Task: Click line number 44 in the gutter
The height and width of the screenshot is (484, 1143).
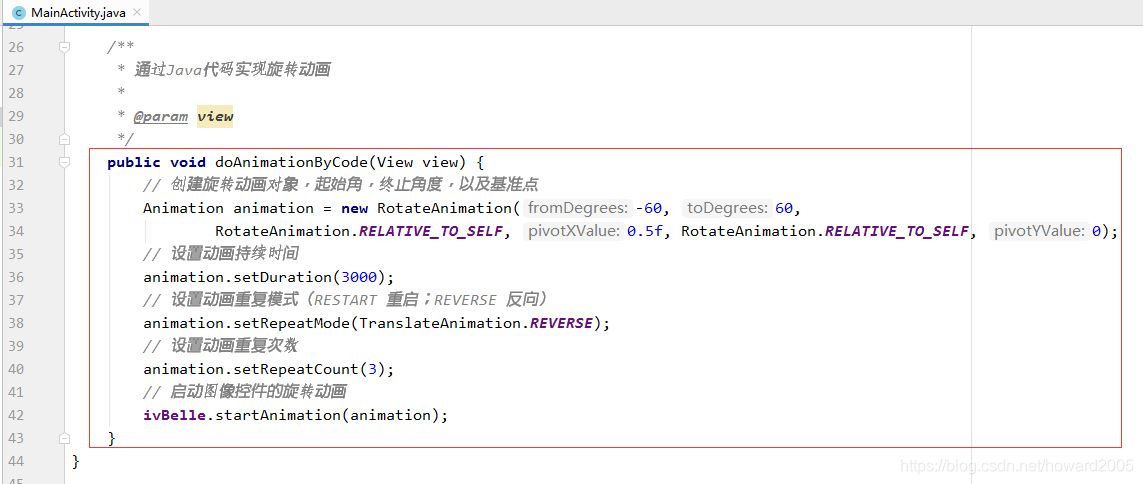Action: pos(16,461)
